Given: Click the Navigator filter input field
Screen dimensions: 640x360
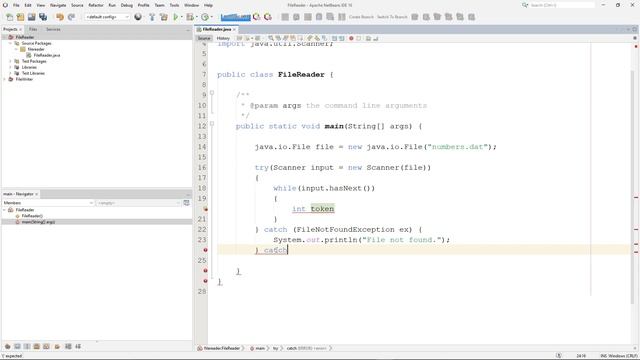Looking at the screenshot, I should (138, 203).
